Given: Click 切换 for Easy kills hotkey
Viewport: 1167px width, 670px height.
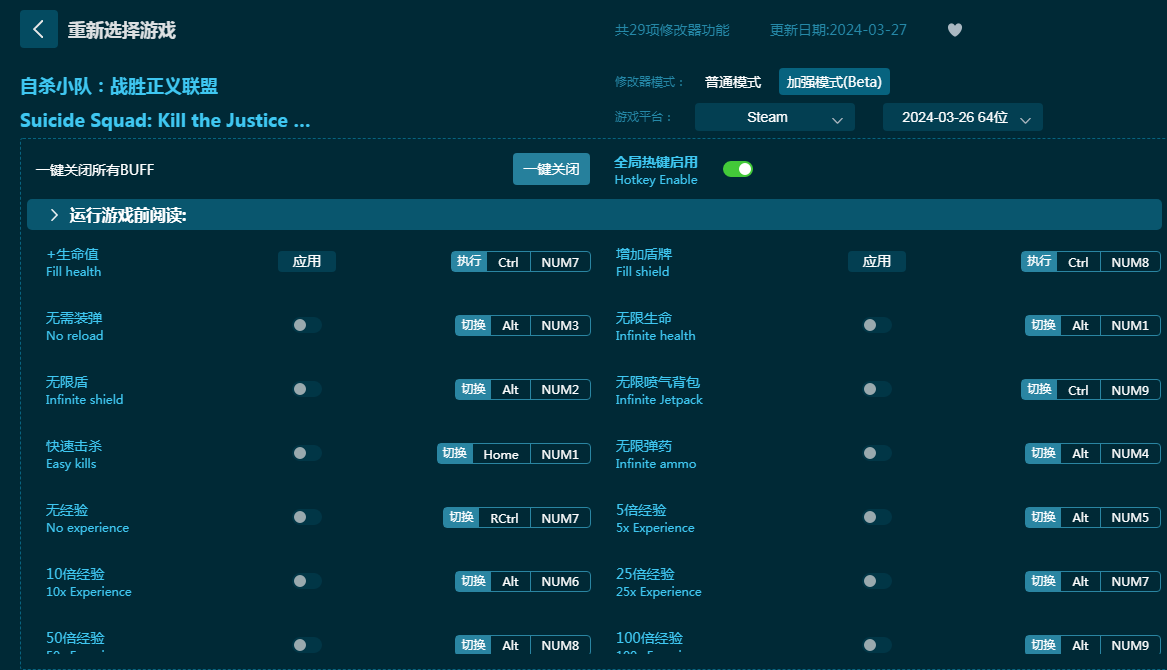Looking at the screenshot, I should tap(455, 453).
